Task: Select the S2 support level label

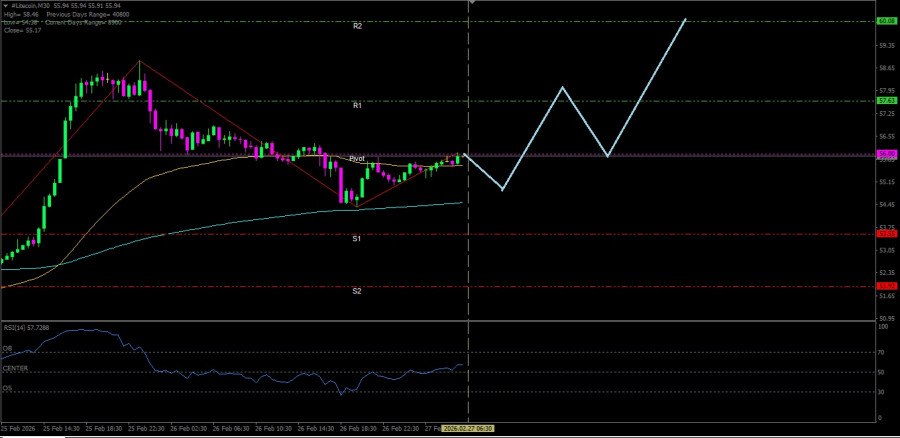Action: pyautogui.click(x=356, y=291)
